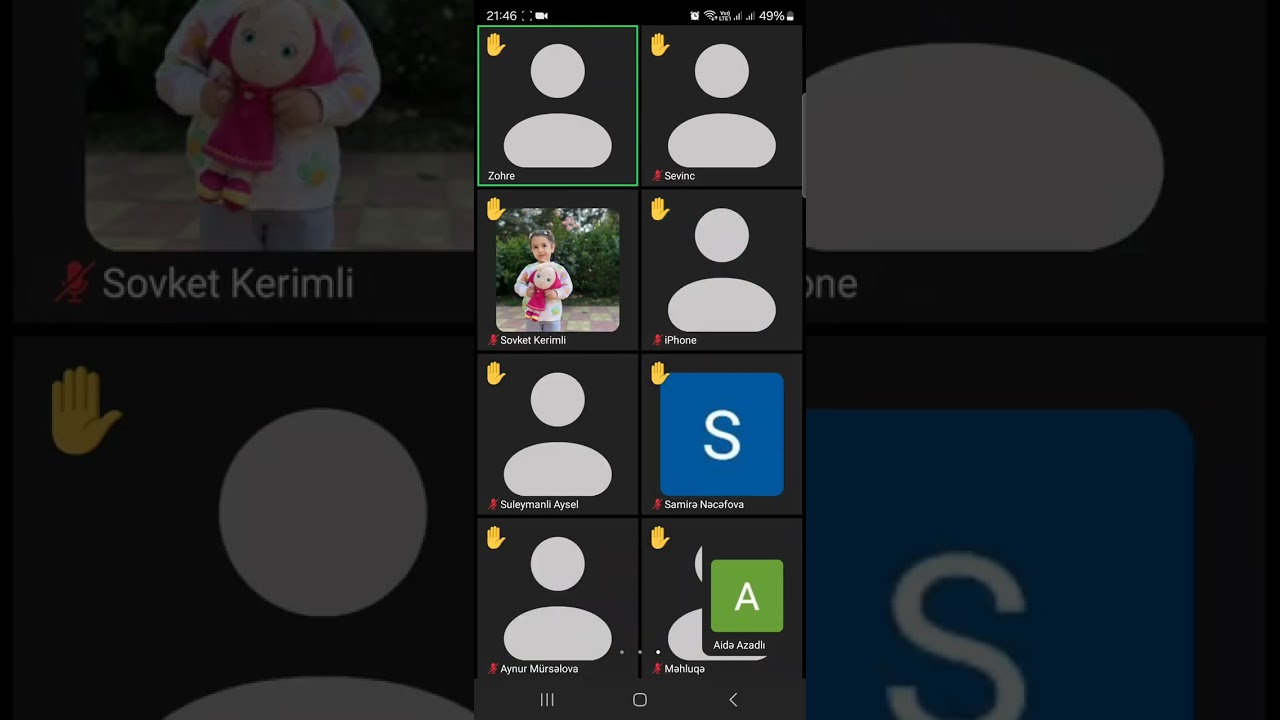Click the name label Samirə Nəcəfova

point(704,504)
